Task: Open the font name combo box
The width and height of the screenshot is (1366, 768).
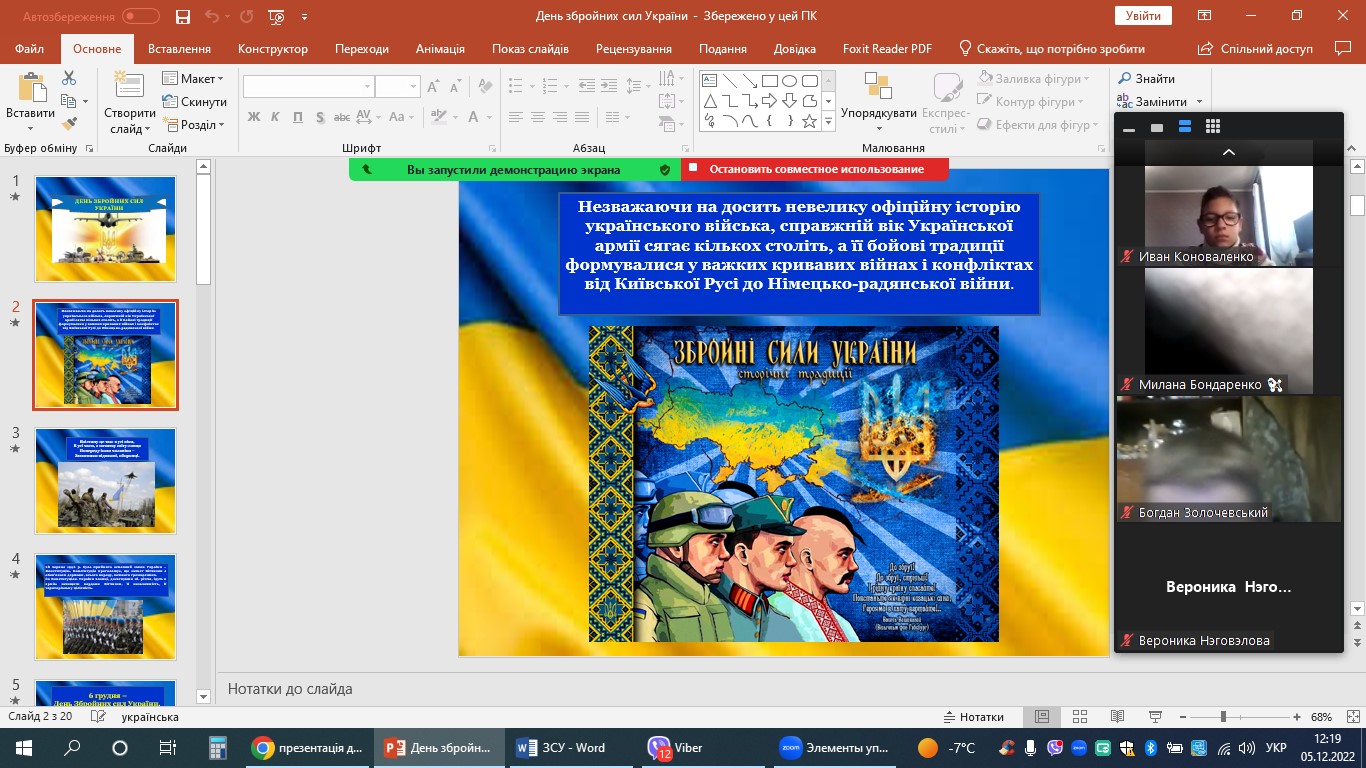Action: pyautogui.click(x=309, y=87)
